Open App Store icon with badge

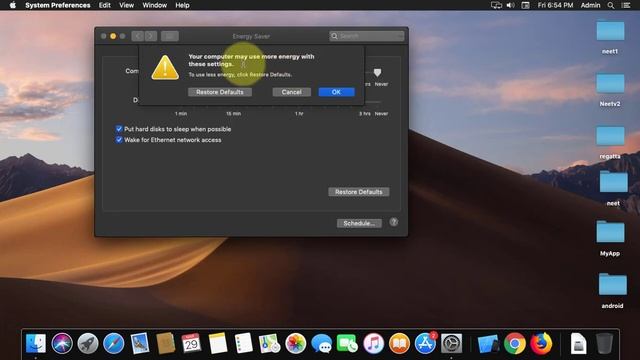425,343
